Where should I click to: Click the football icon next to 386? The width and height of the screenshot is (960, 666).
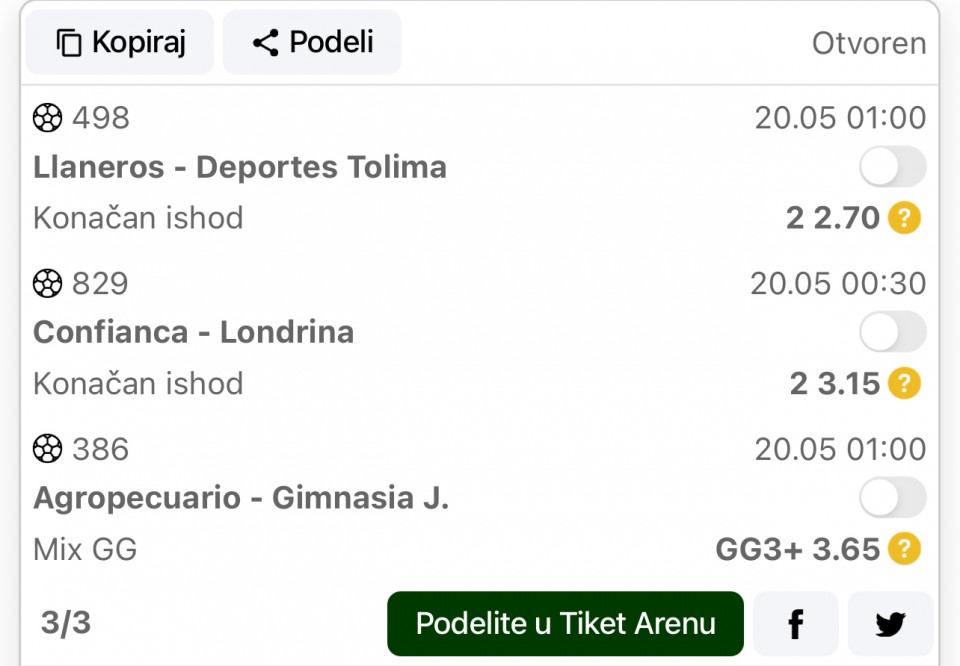47,449
